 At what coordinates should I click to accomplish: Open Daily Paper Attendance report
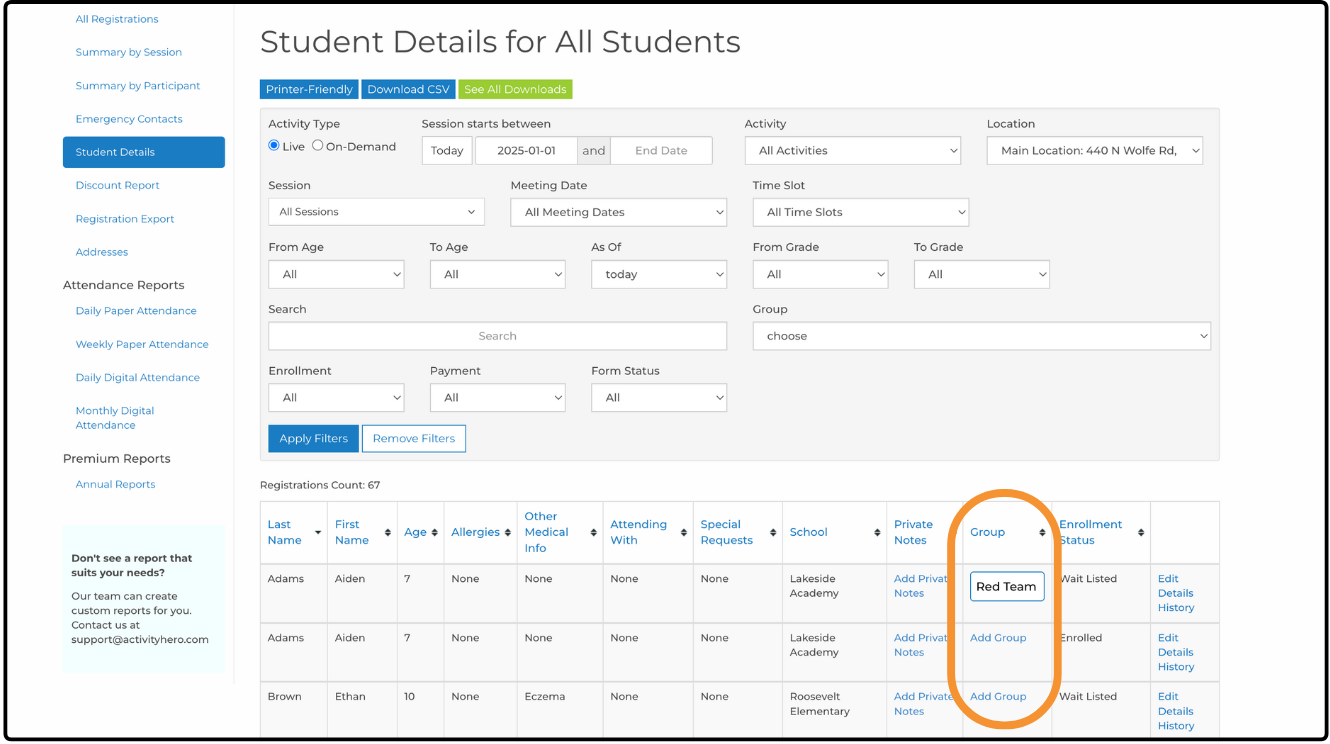pos(136,311)
